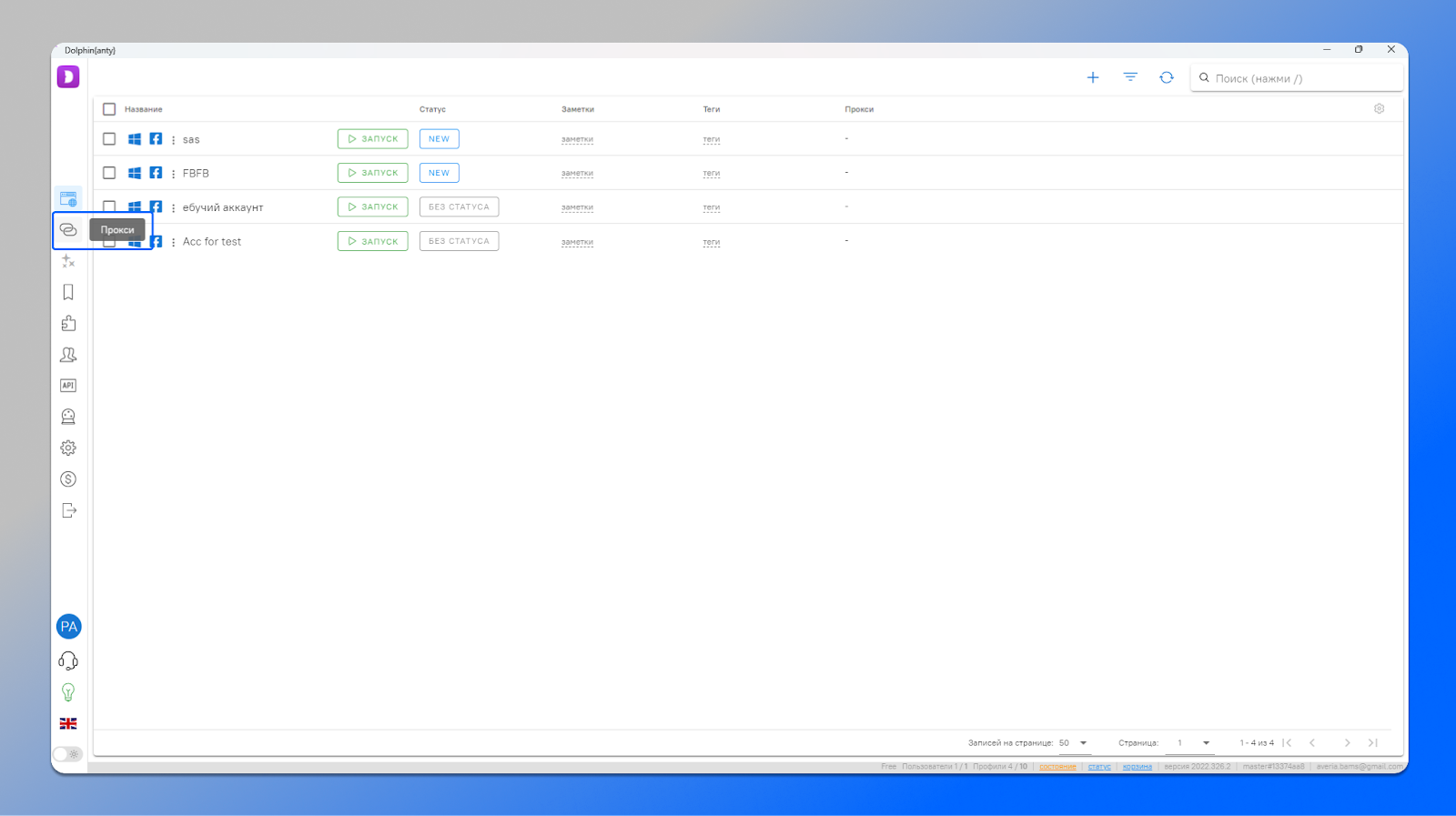
Task: Jump to the last page arrow
Action: click(1373, 743)
